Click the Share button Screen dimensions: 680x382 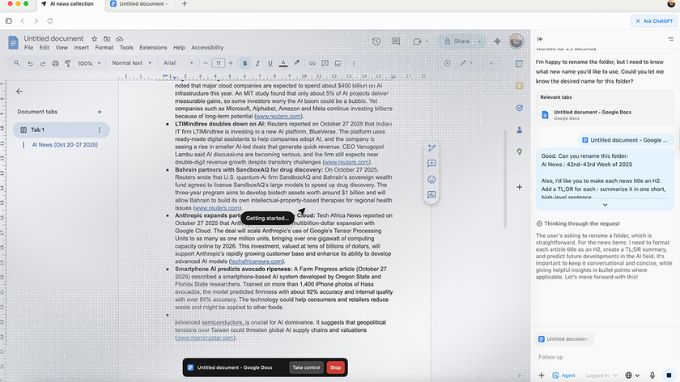tap(457, 42)
